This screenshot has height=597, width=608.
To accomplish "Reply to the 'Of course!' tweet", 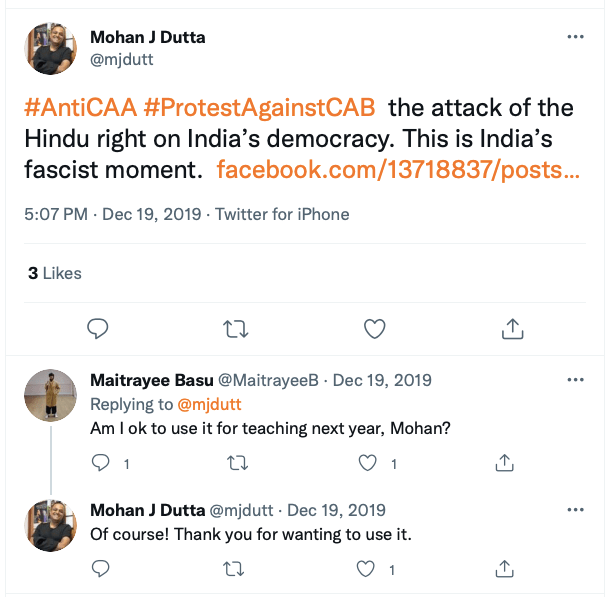I will 100,569.
